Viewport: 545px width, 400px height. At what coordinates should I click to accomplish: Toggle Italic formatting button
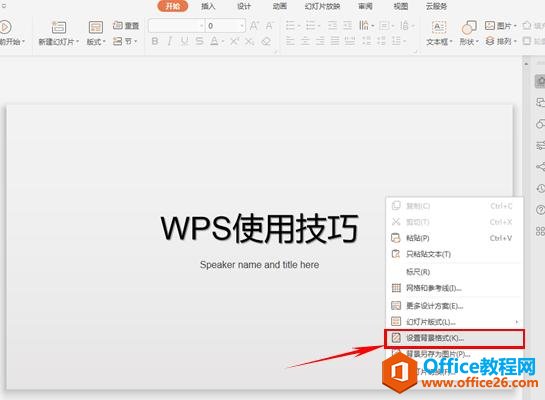tap(170, 41)
